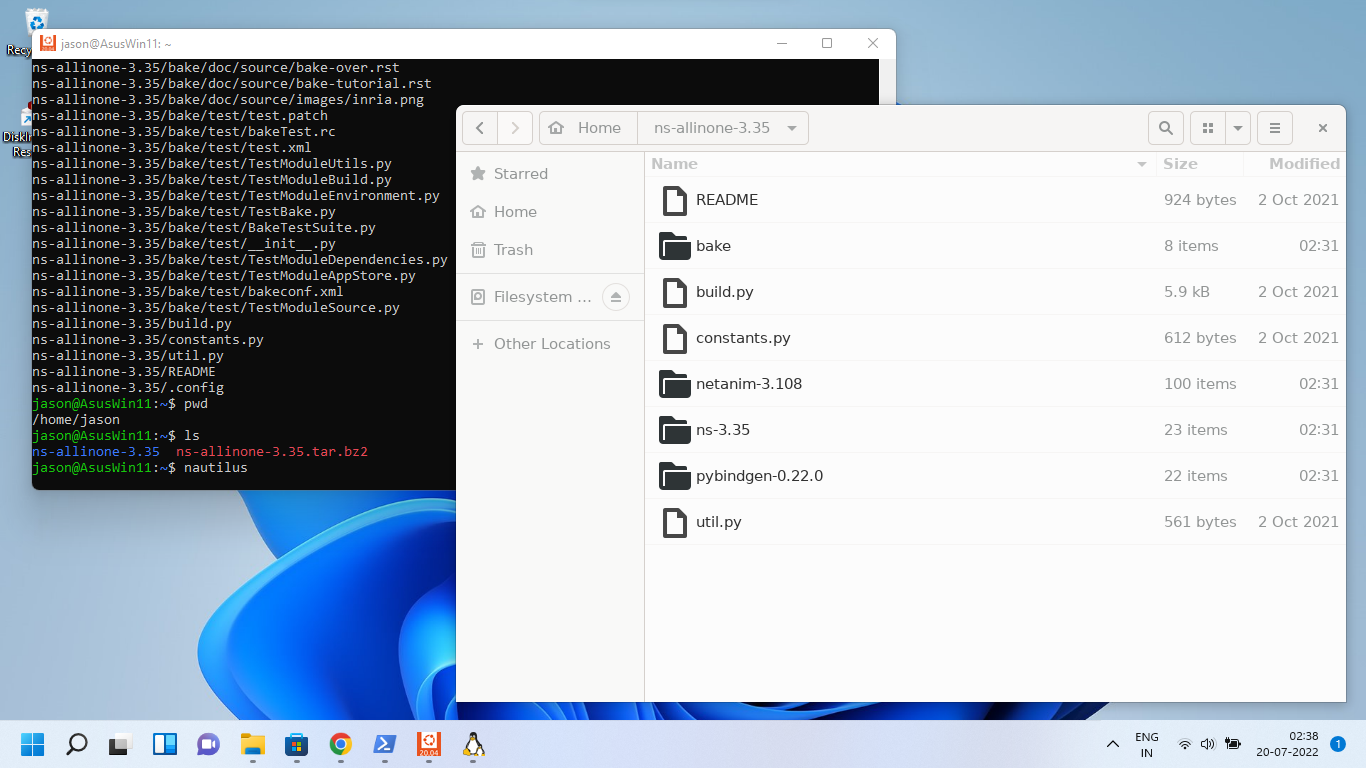Open the Nautilus search magnifier
Screen dimensions: 1366x768
point(1165,128)
